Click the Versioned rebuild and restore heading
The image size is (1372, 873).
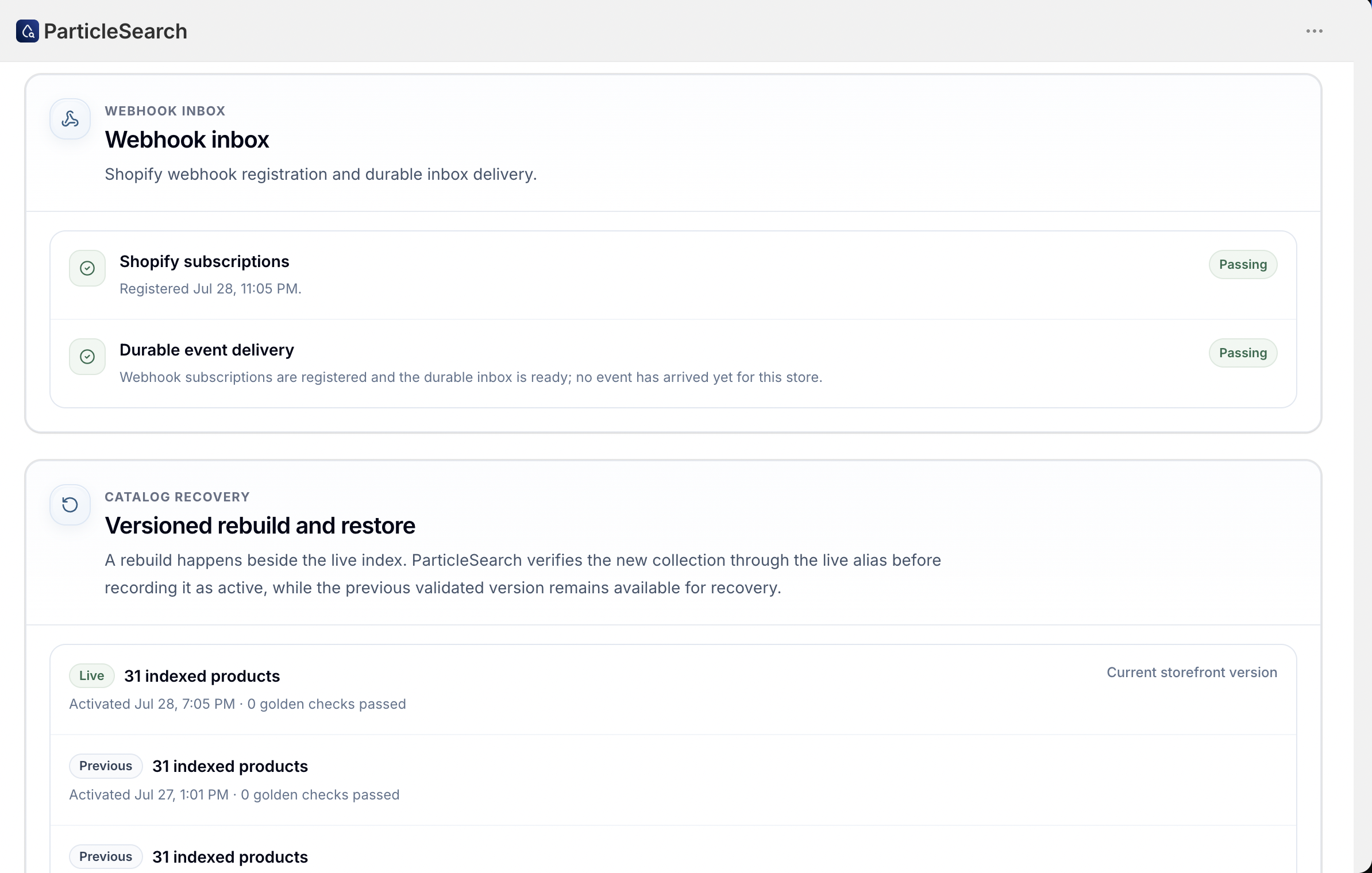point(260,526)
